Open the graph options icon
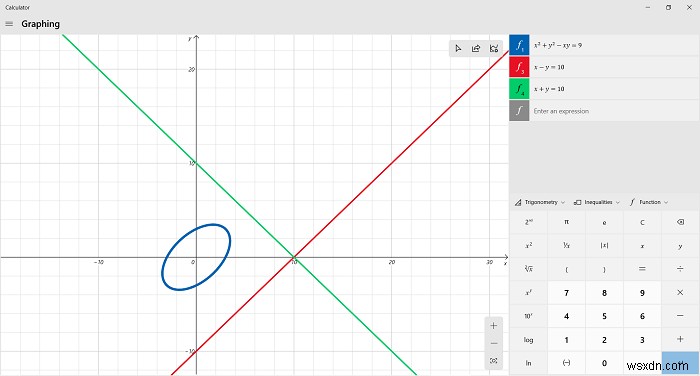 (x=494, y=49)
